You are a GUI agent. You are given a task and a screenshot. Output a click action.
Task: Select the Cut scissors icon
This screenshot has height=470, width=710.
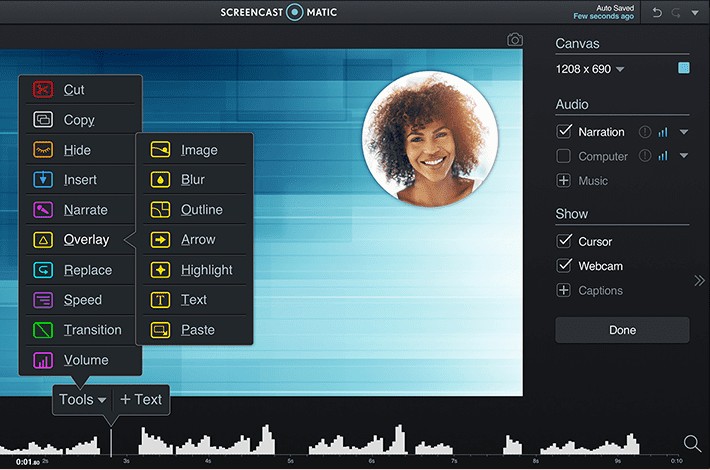click(x=43, y=90)
